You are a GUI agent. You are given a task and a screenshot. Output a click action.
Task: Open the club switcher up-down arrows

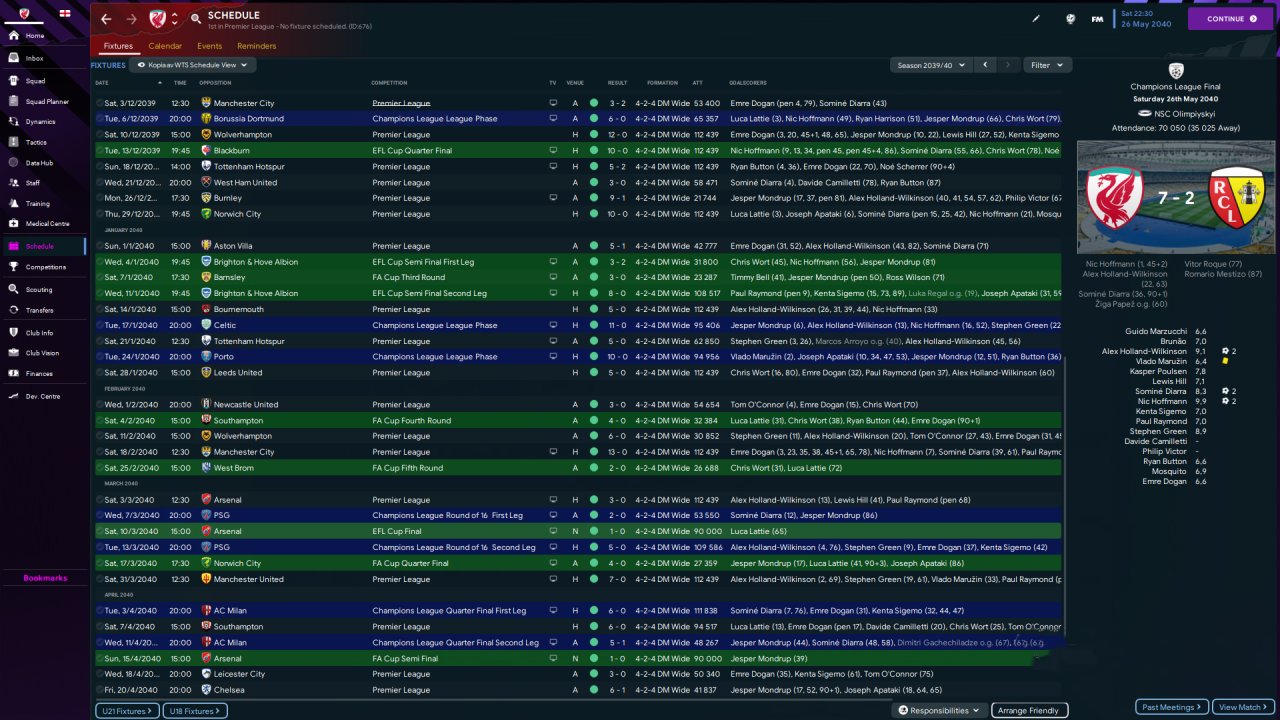(175, 18)
